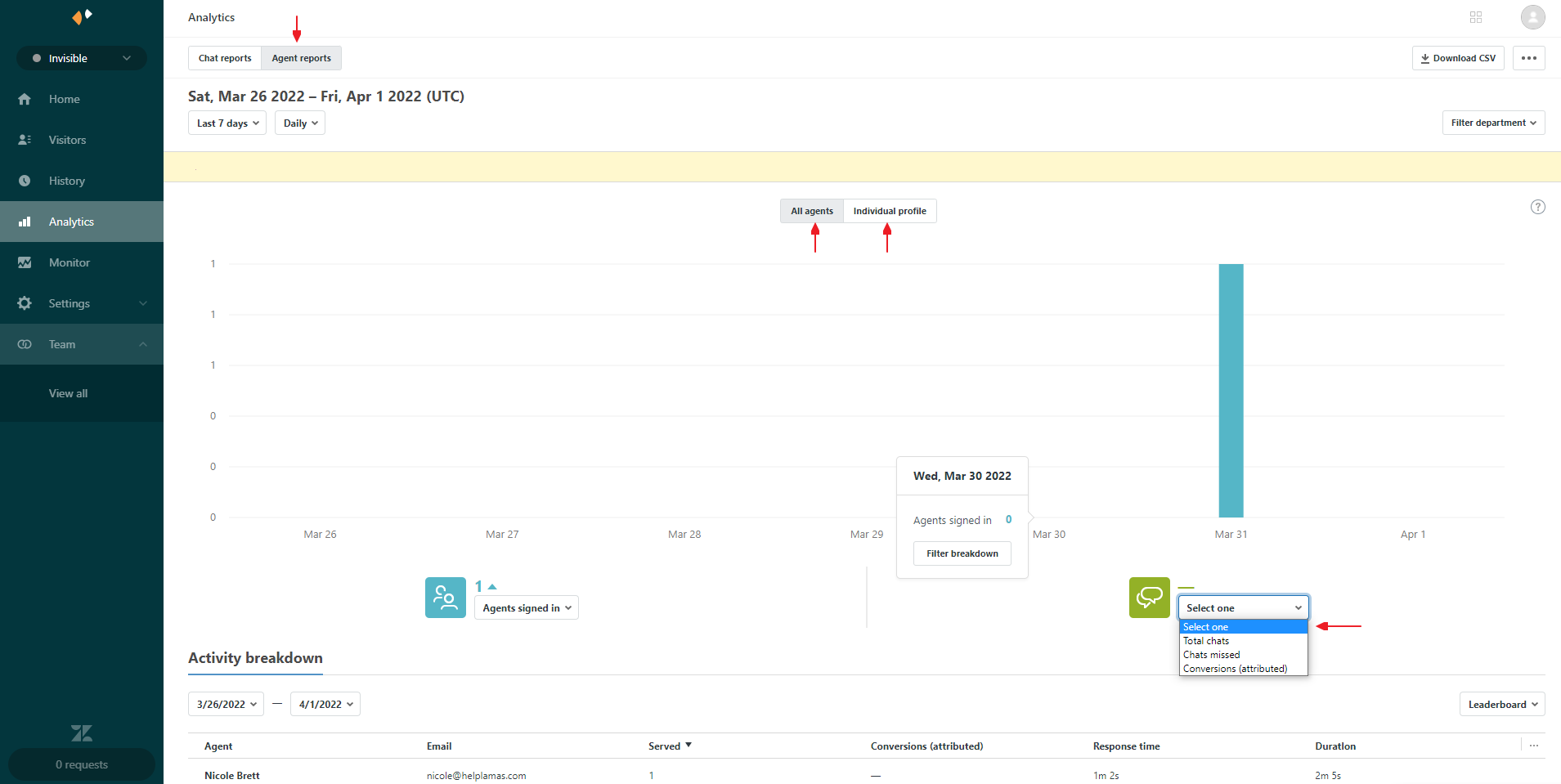Screen dimensions: 1561x784
Task: Choose Chats missed option
Action: click(x=1244, y=655)
